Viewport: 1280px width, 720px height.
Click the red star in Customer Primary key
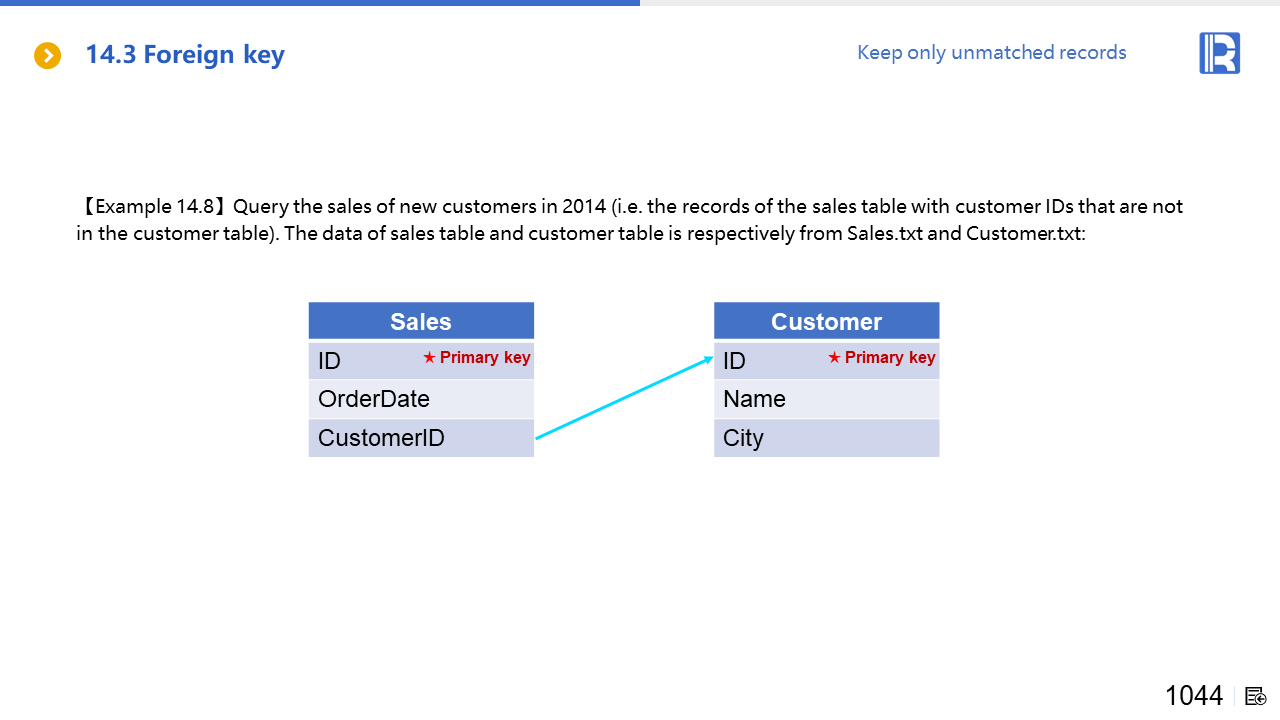[834, 358]
